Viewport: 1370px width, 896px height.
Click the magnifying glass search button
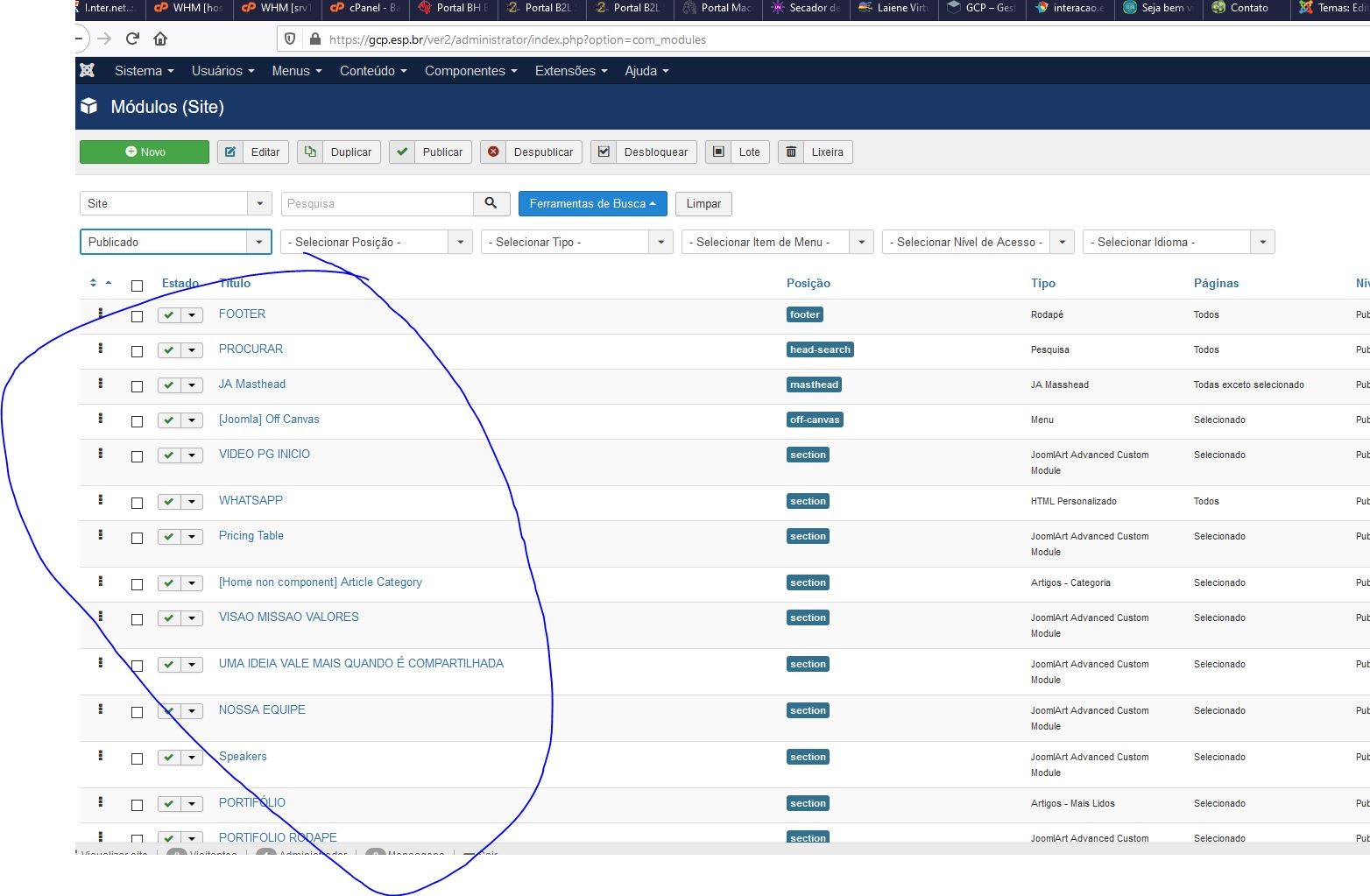click(491, 203)
